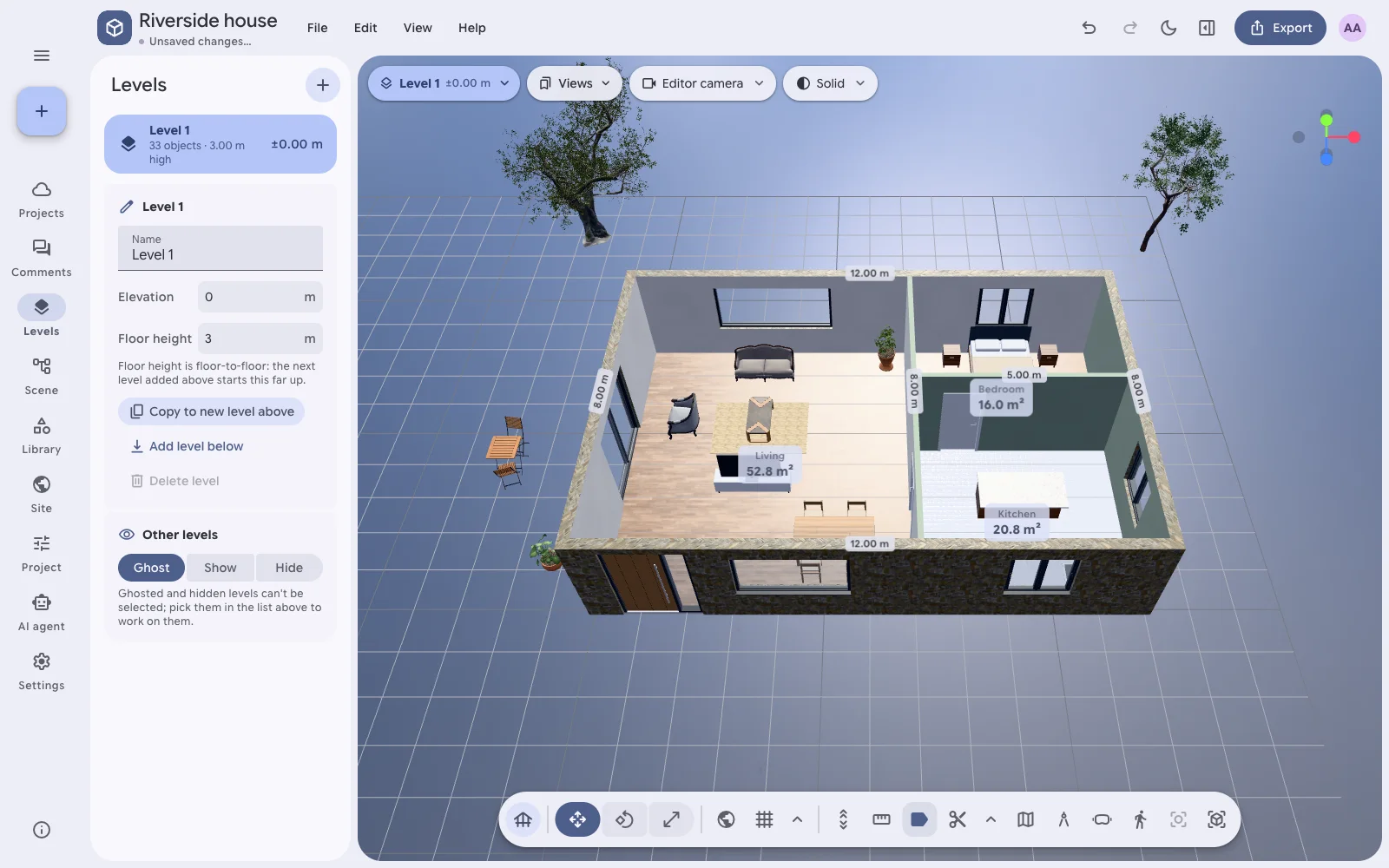Click the Elevation input field
The image size is (1389, 868).
260,297
